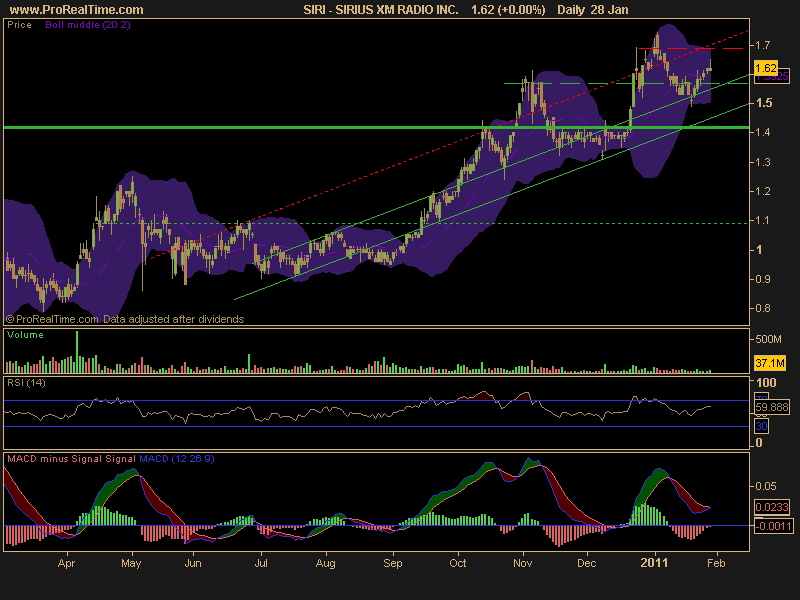Viewport: 800px width, 600px height.
Task: Click the yellow 1.62 current price tag
Action: coord(765,68)
